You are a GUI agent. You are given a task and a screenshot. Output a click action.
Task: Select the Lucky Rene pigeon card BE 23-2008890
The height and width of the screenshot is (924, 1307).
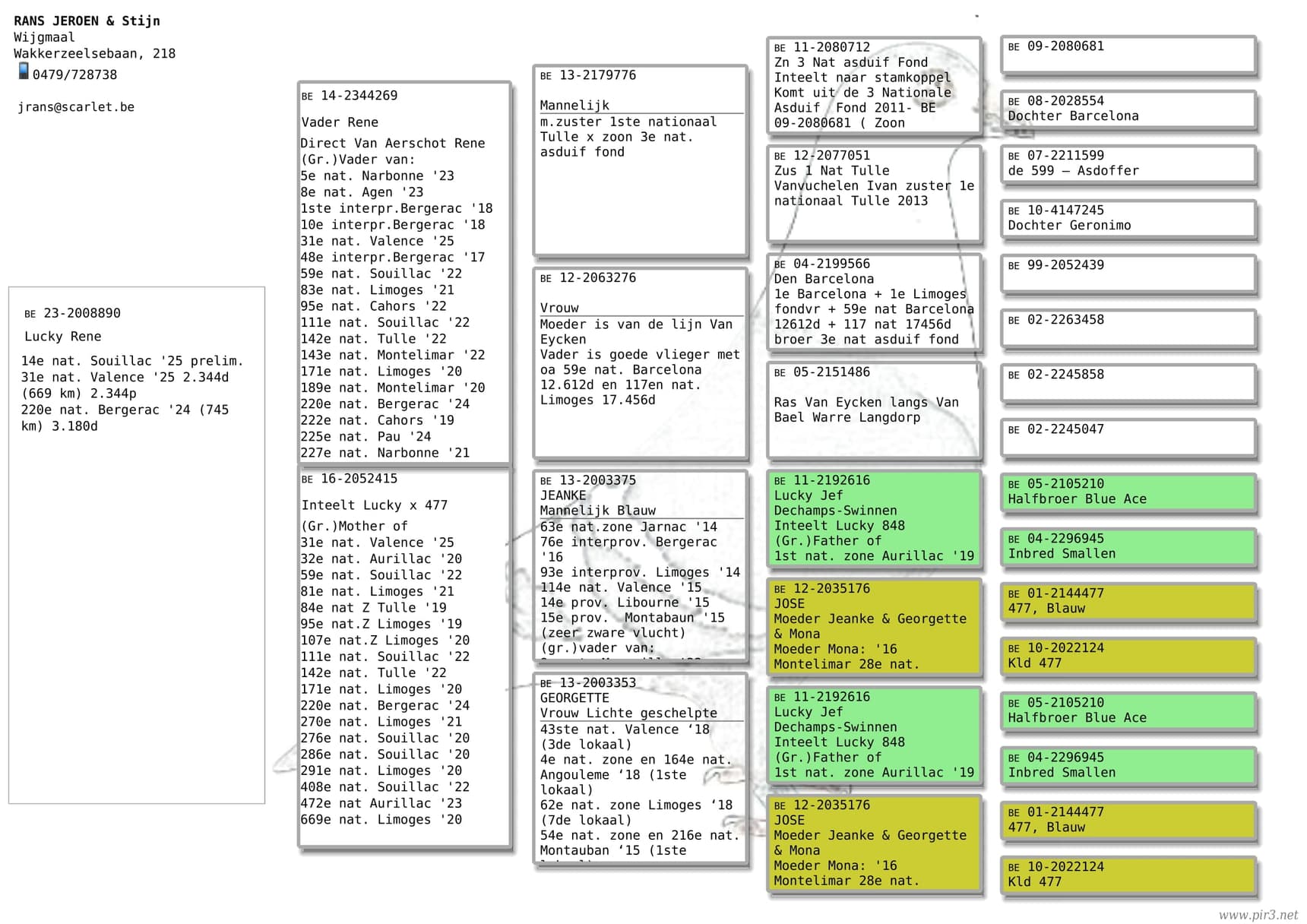tap(137, 544)
